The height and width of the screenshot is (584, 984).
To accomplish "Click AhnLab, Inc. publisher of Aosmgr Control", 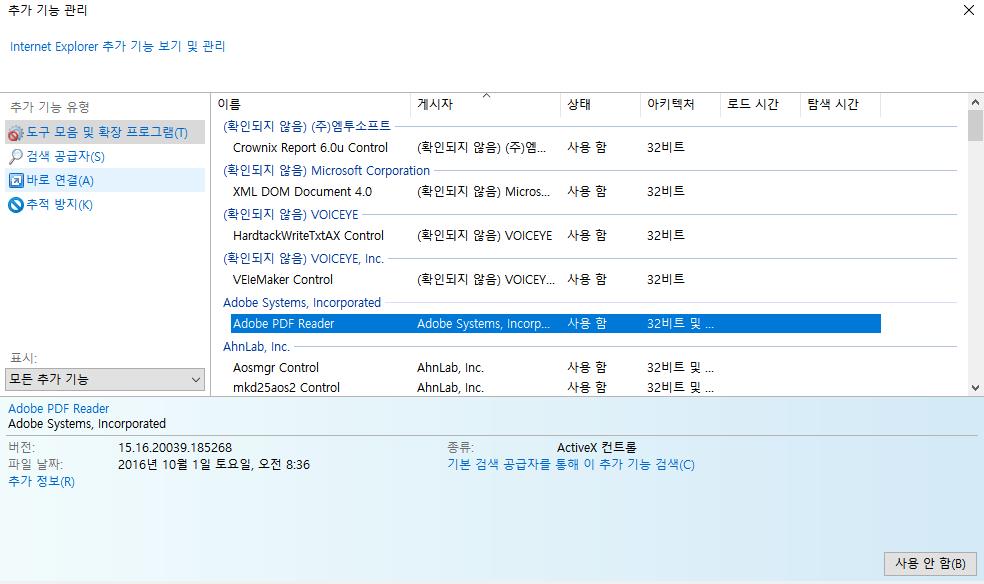I will [x=450, y=368].
